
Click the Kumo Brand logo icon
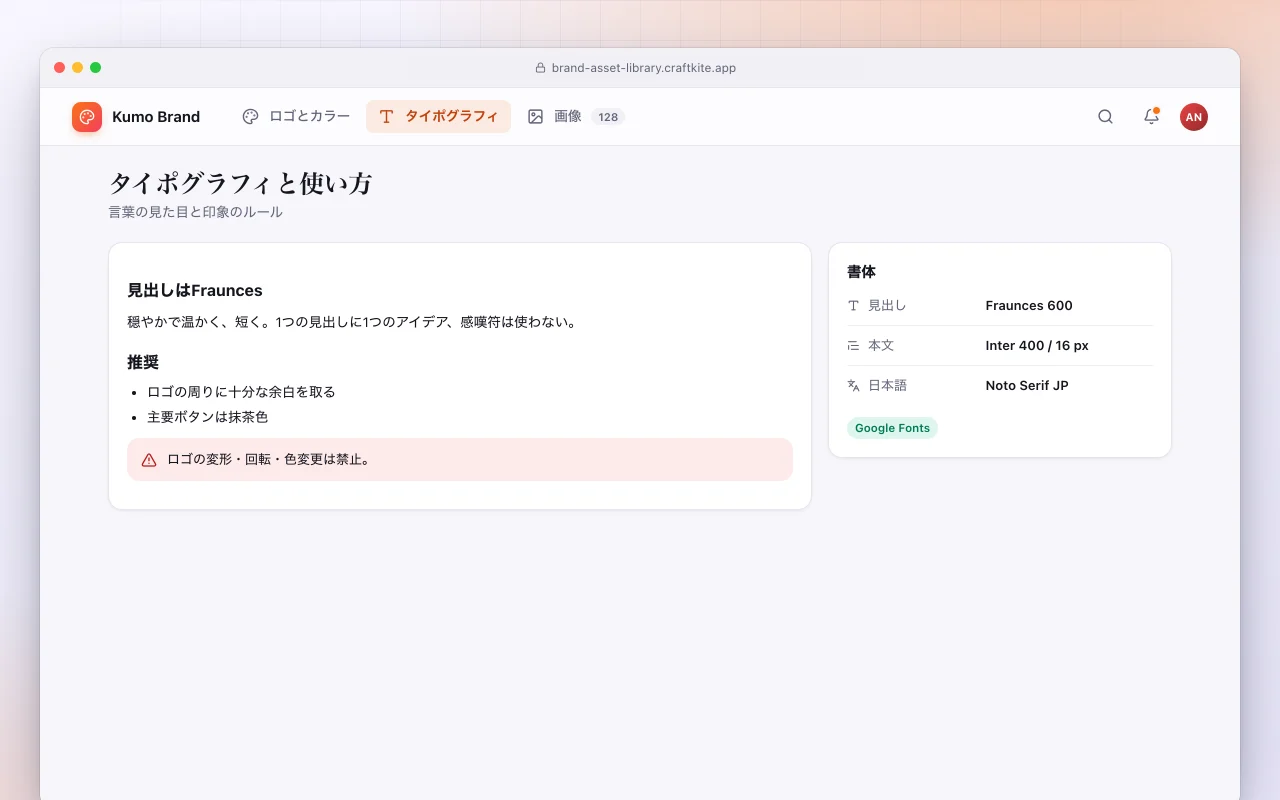(87, 117)
